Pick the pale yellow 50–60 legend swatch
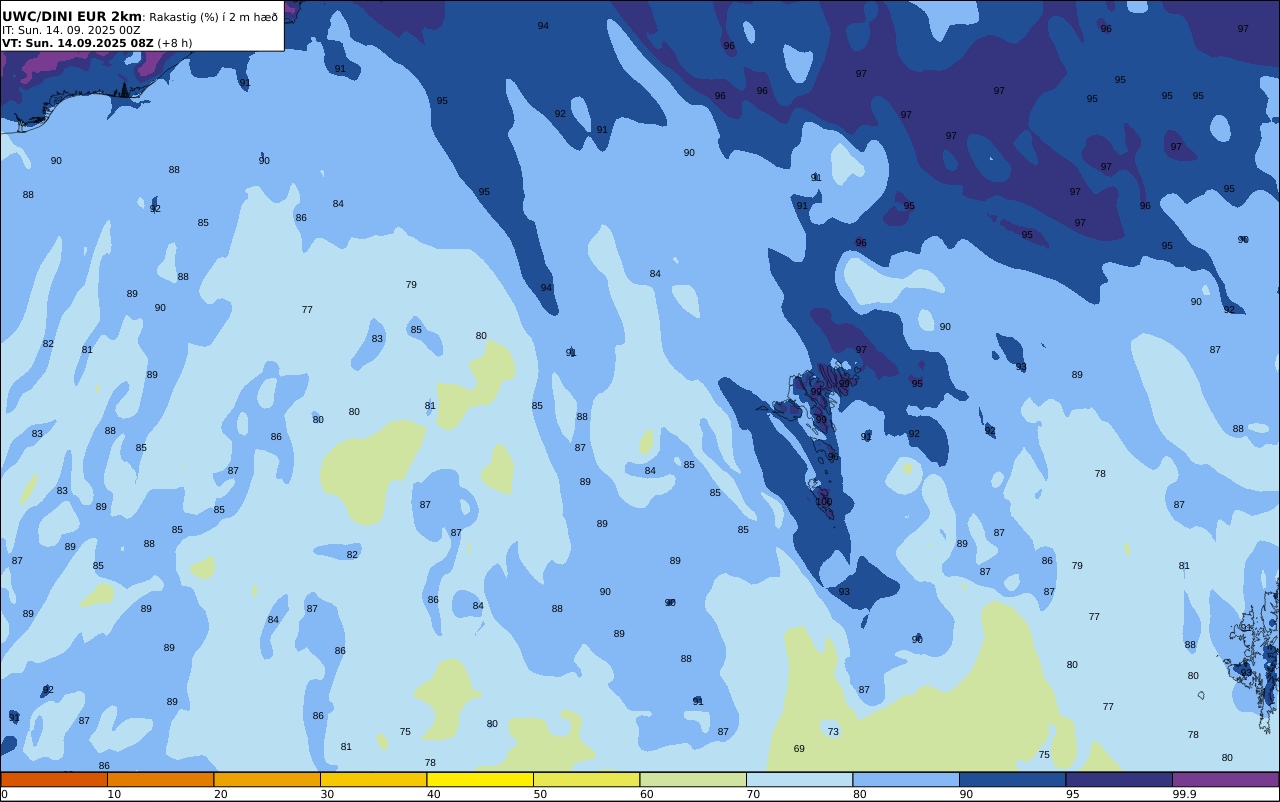 pos(586,779)
